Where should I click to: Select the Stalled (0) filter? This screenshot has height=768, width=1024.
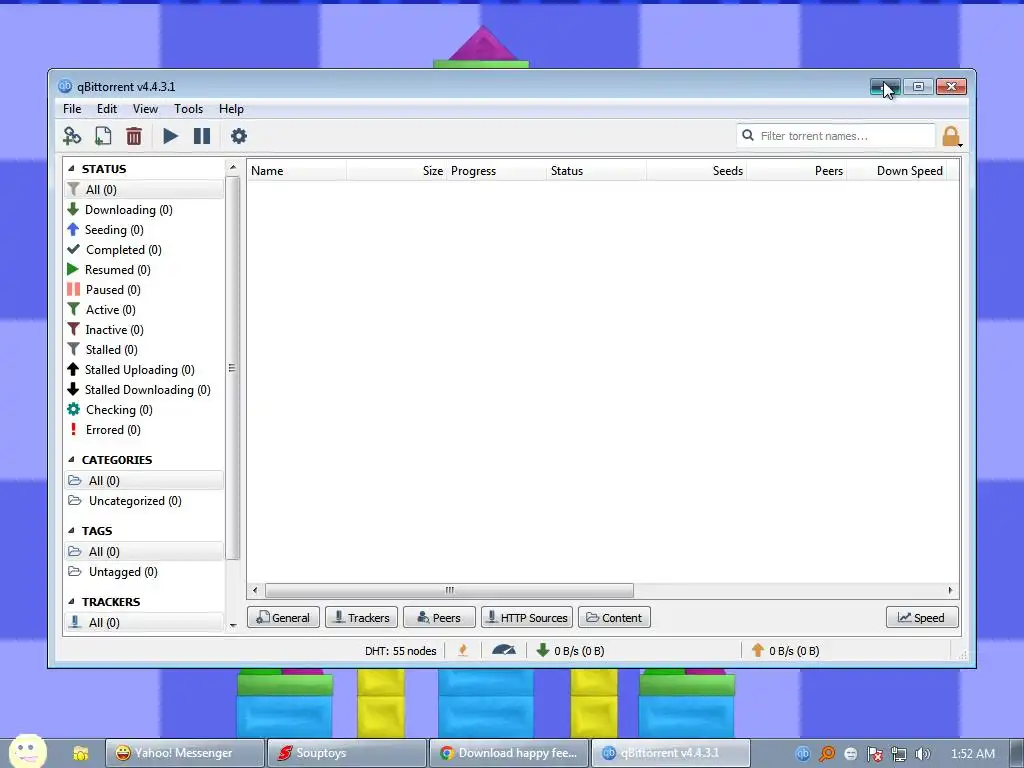click(144, 350)
